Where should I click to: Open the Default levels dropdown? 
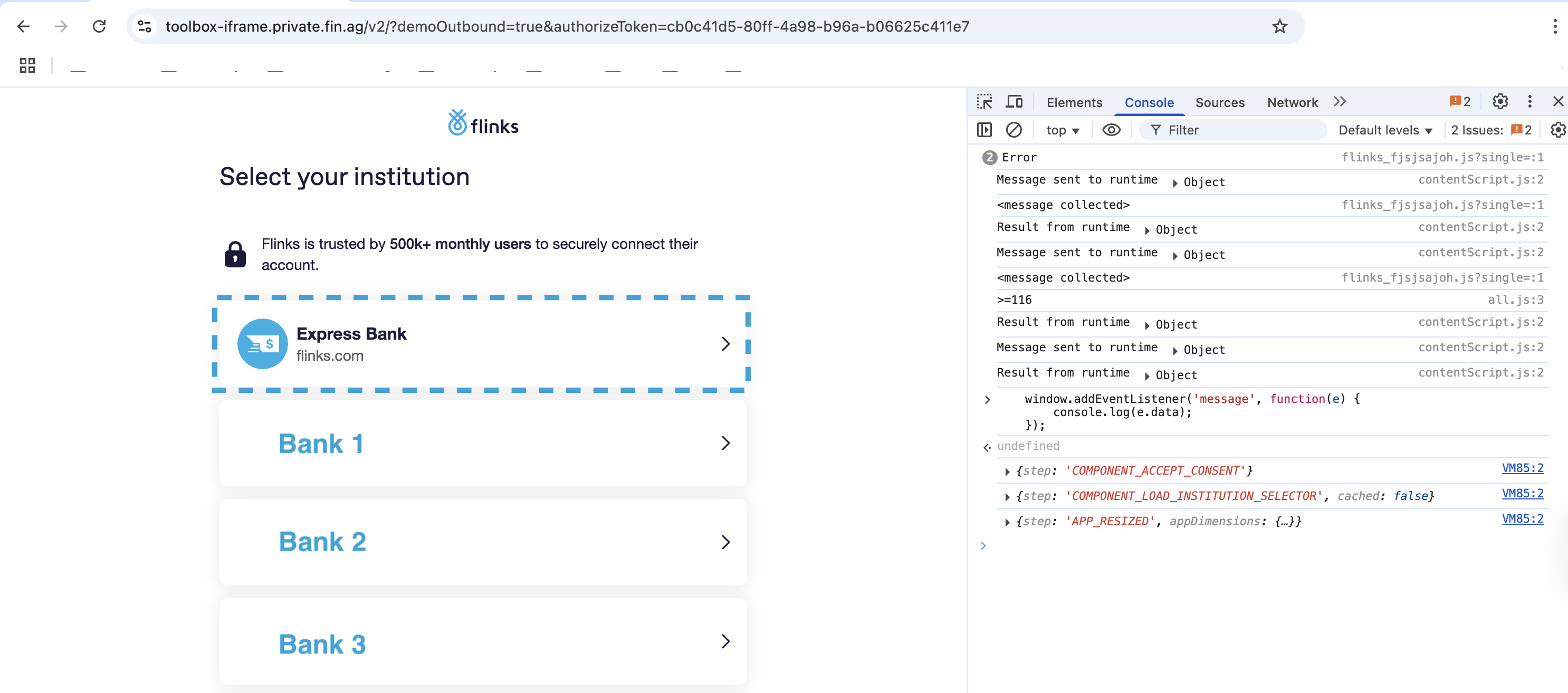pyautogui.click(x=1385, y=130)
